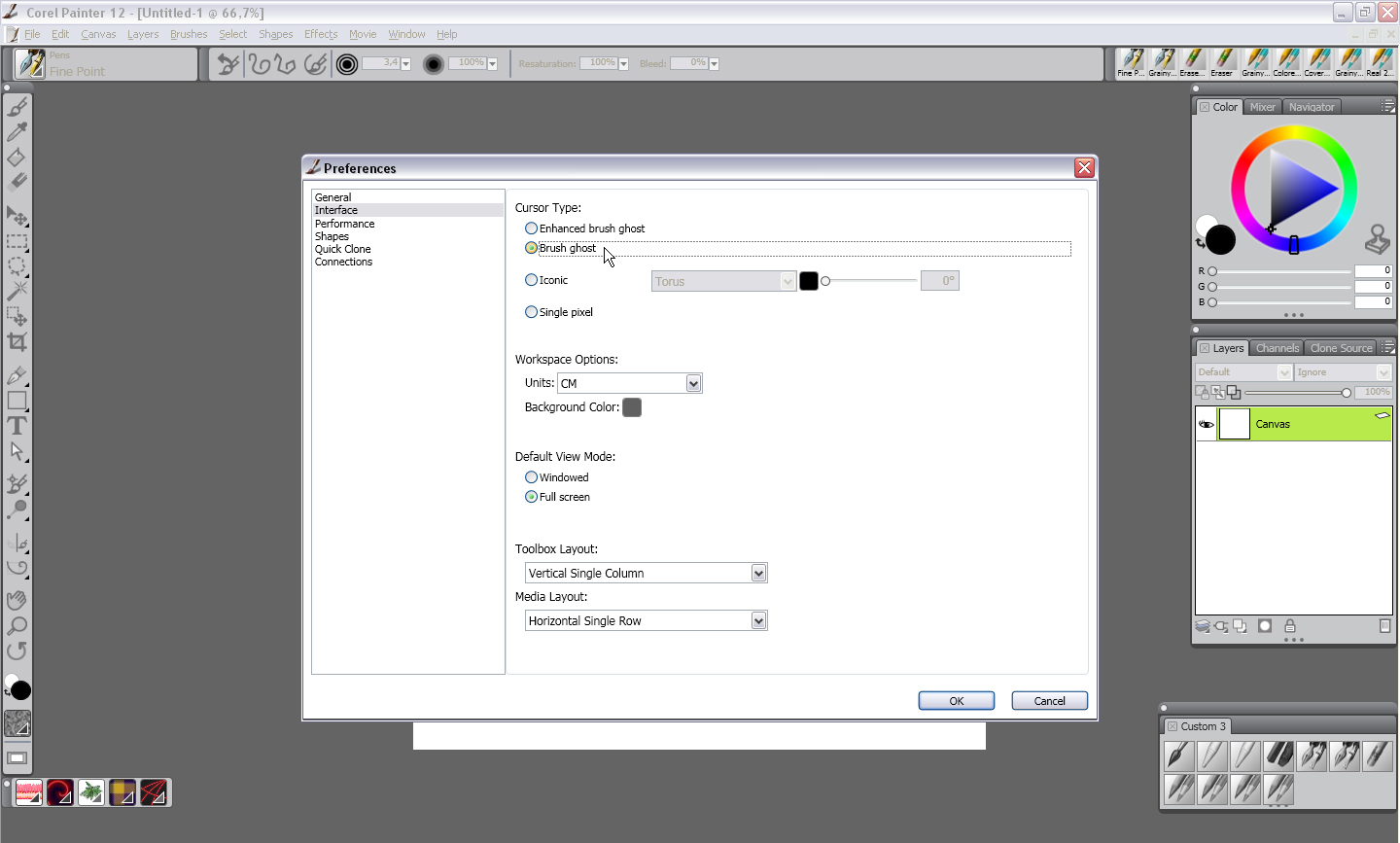Image resolution: width=1400 pixels, height=843 pixels.
Task: Select the Crop tool
Action: coord(17,342)
